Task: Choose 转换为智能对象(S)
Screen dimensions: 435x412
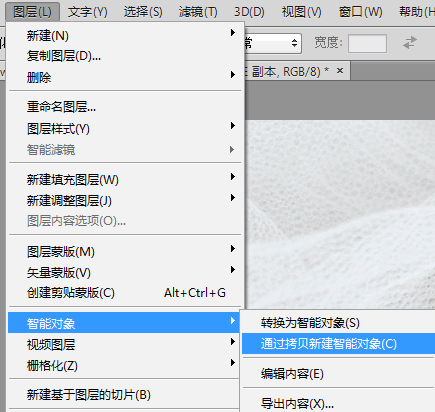Action: (338, 322)
